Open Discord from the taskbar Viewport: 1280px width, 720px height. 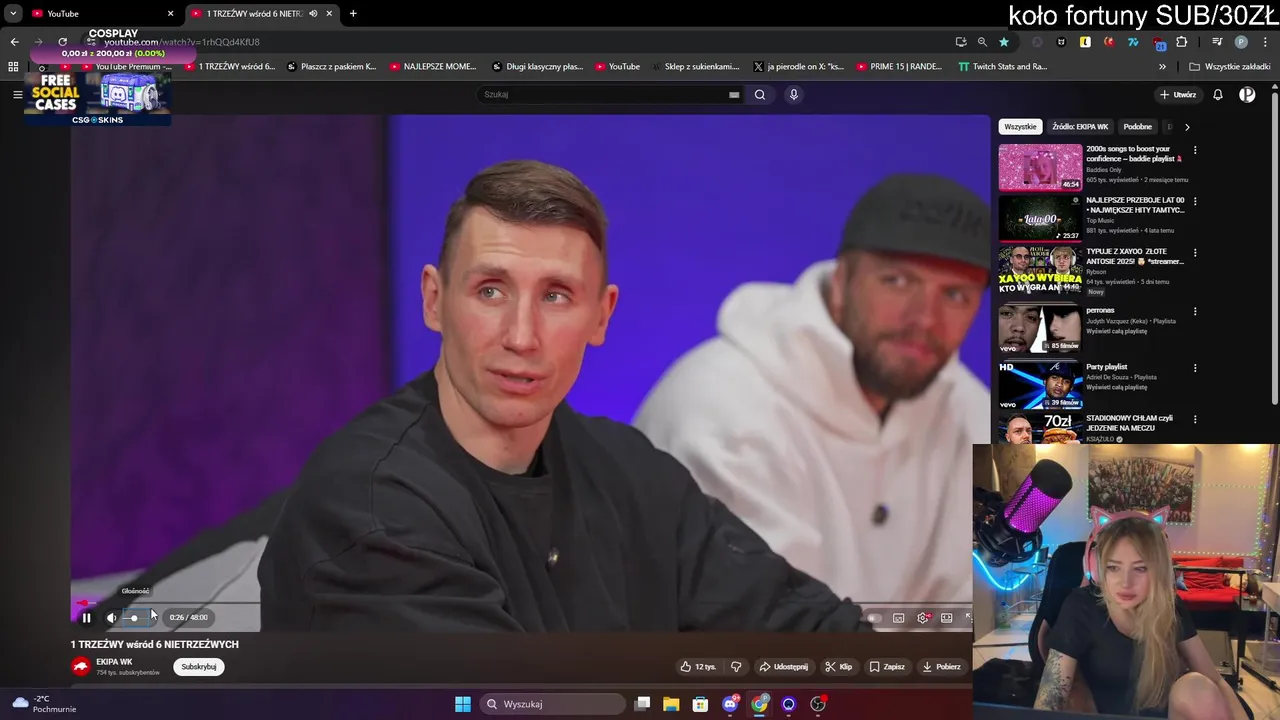pyautogui.click(x=731, y=704)
